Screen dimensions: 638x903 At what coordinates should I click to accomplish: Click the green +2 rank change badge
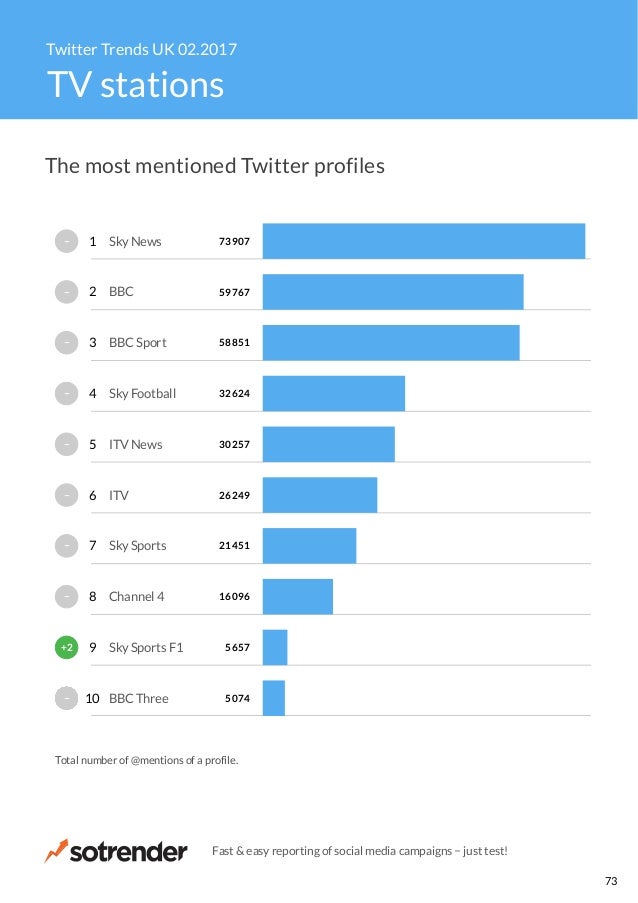click(x=66, y=647)
